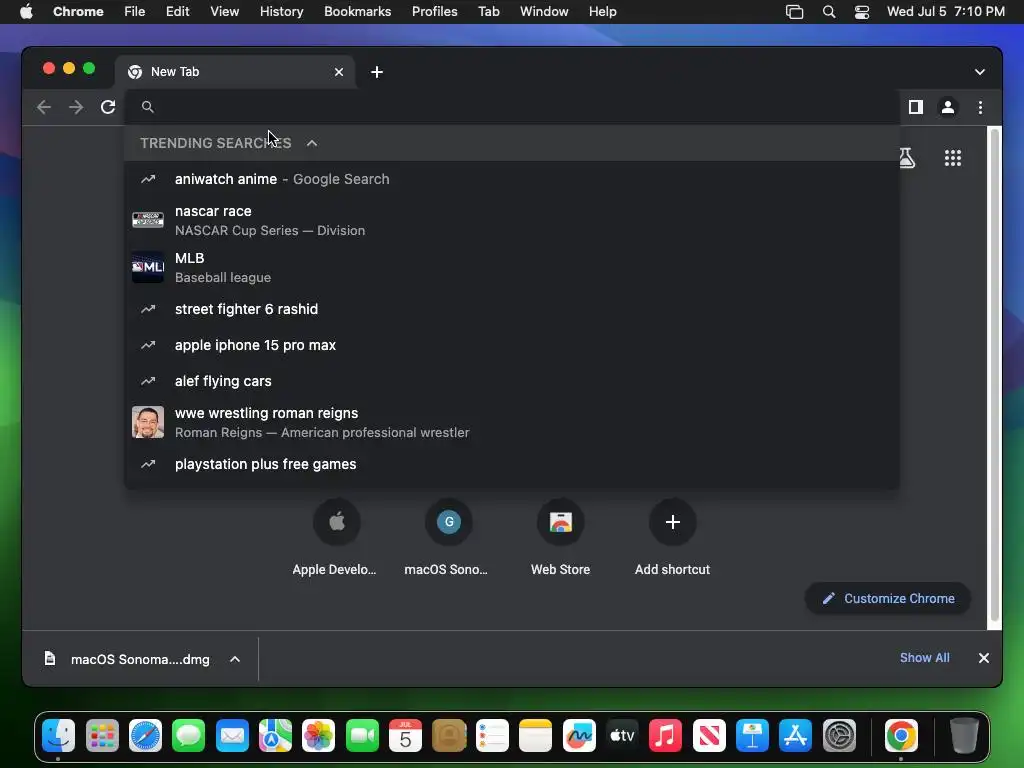Open the Google apps grid
Viewport: 1024px width, 768px height.
coord(953,158)
